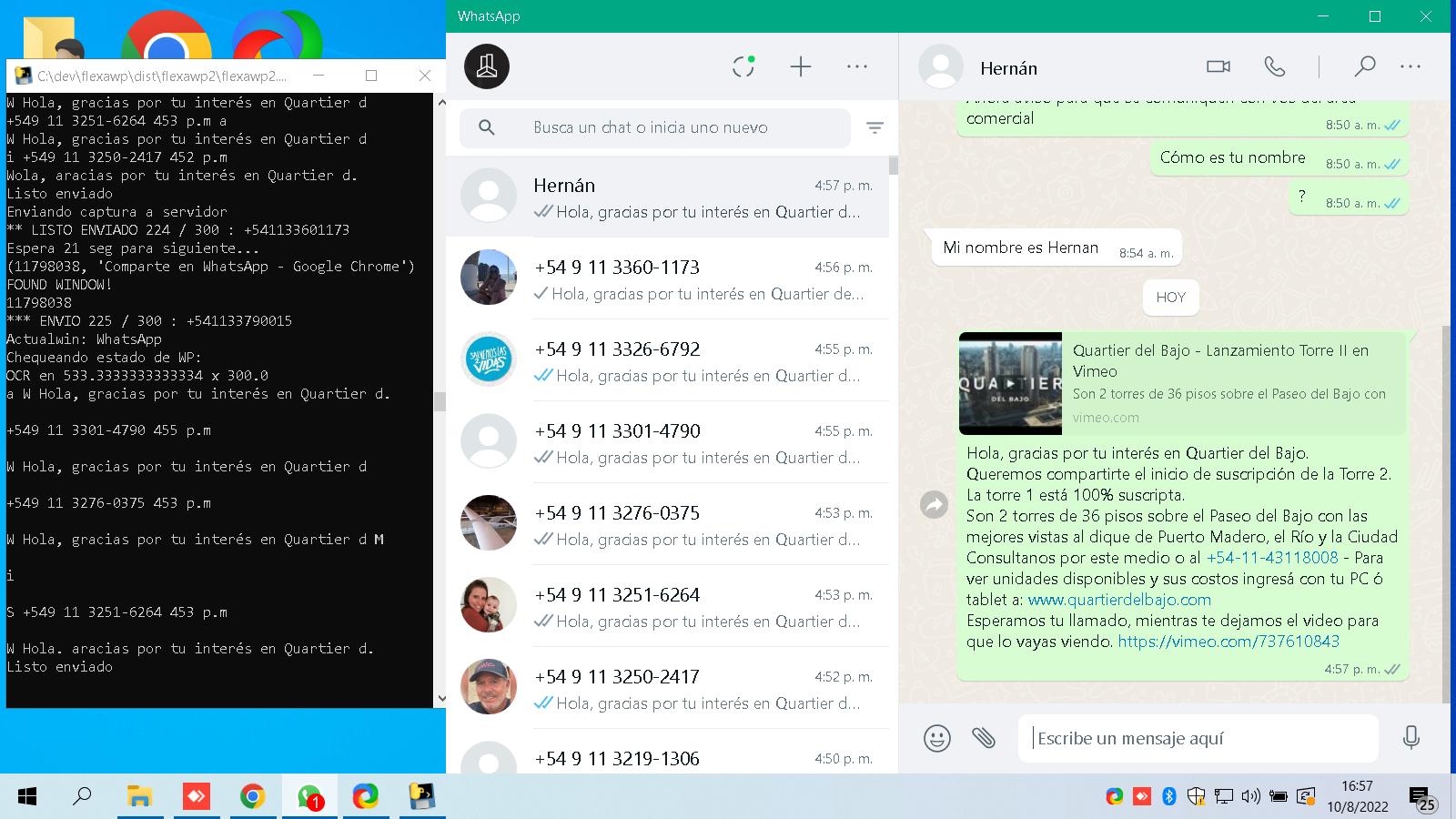Open the network tray icon

click(x=1223, y=797)
